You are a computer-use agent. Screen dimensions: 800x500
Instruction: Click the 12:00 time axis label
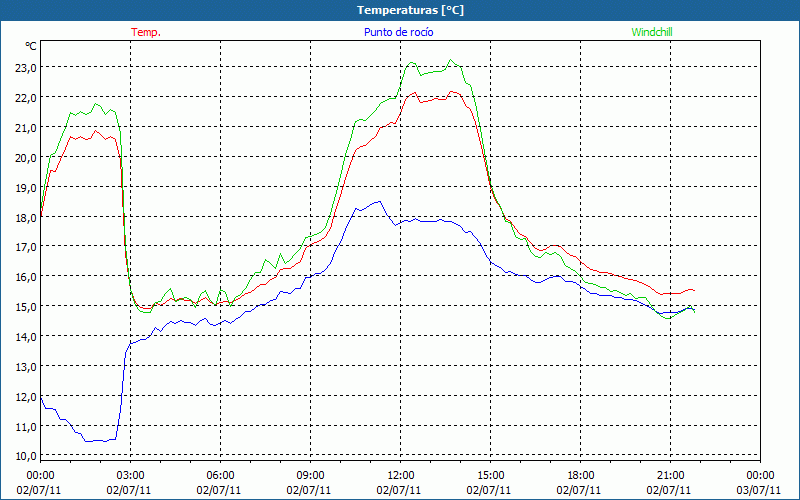pyautogui.click(x=401, y=476)
